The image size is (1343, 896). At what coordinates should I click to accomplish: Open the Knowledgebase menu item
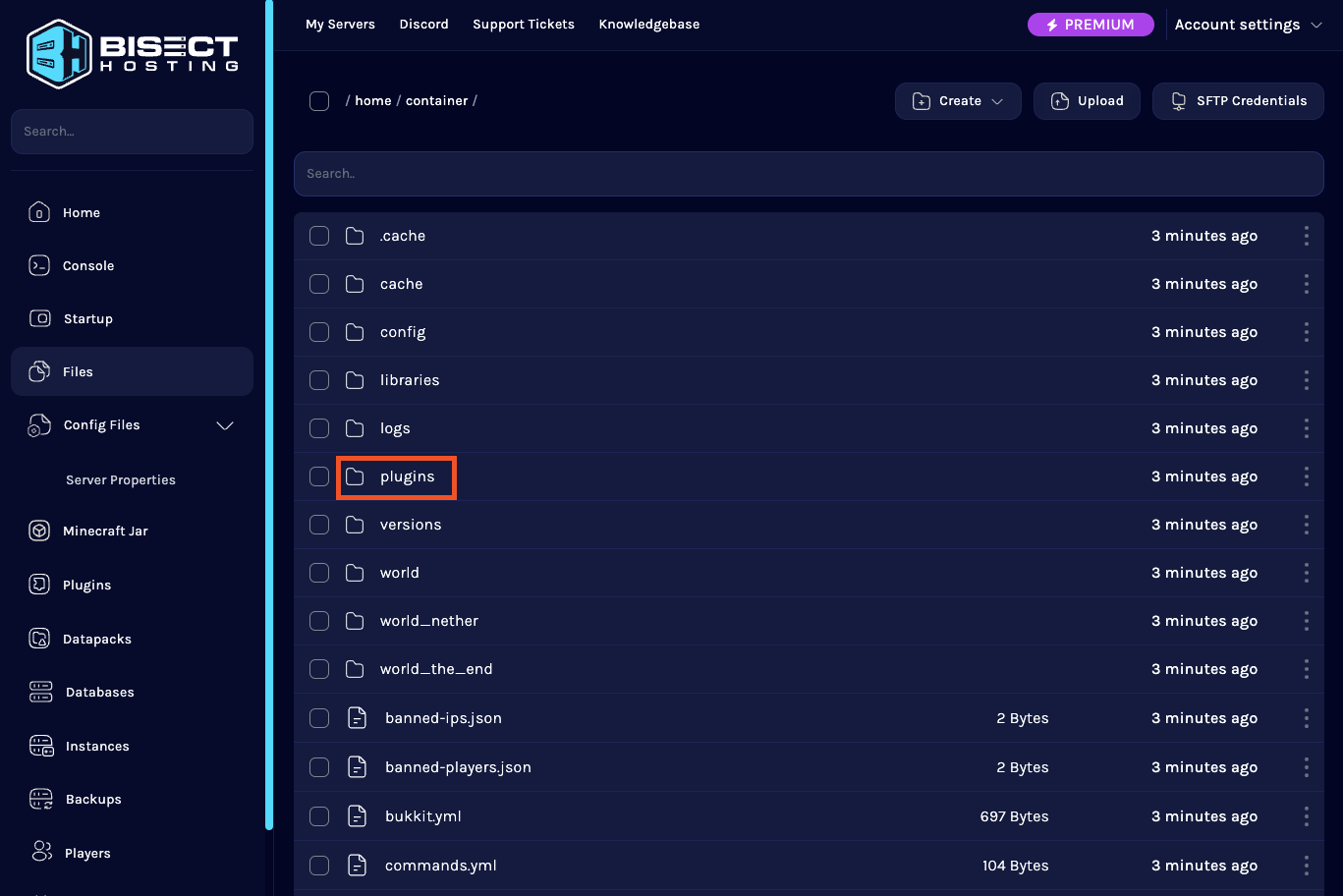click(x=648, y=25)
